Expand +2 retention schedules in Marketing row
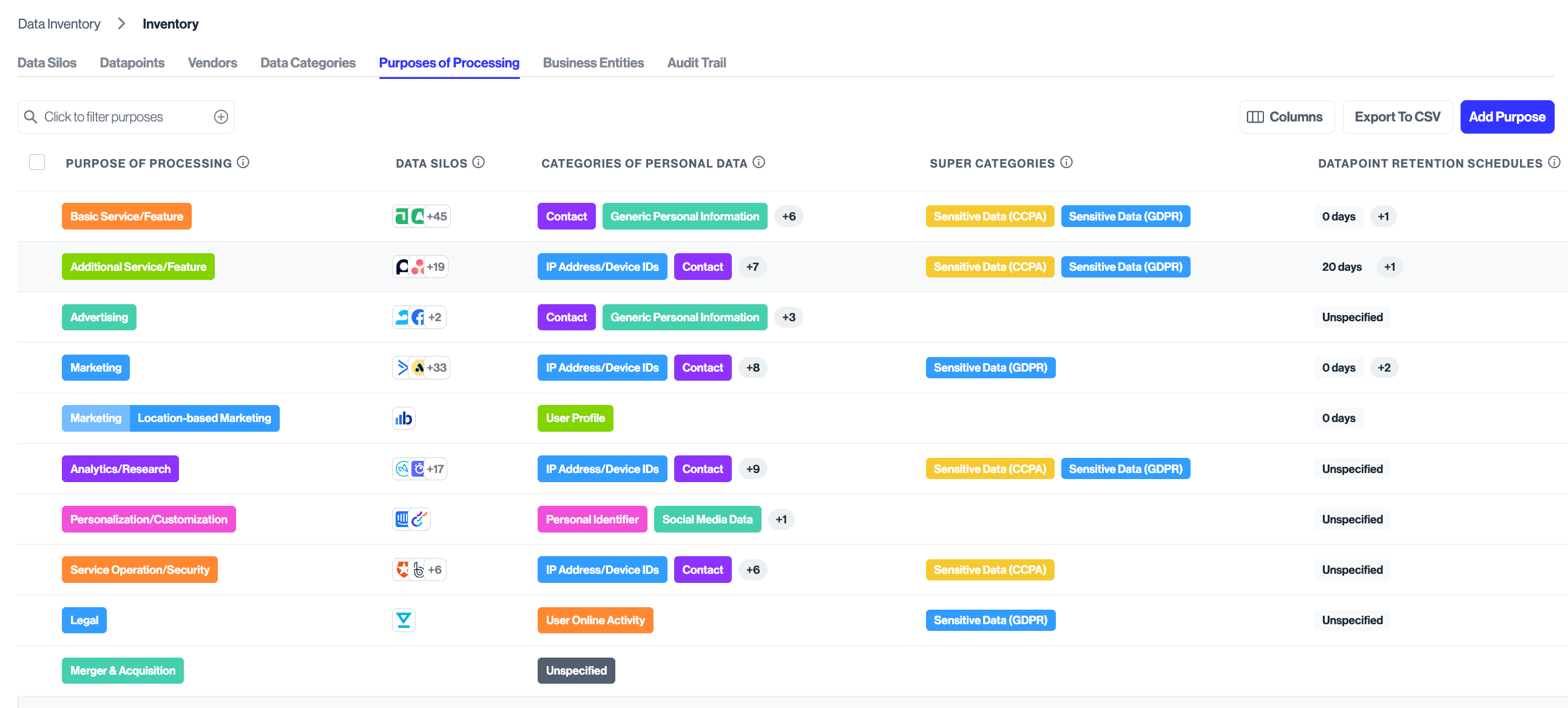 tap(1384, 367)
